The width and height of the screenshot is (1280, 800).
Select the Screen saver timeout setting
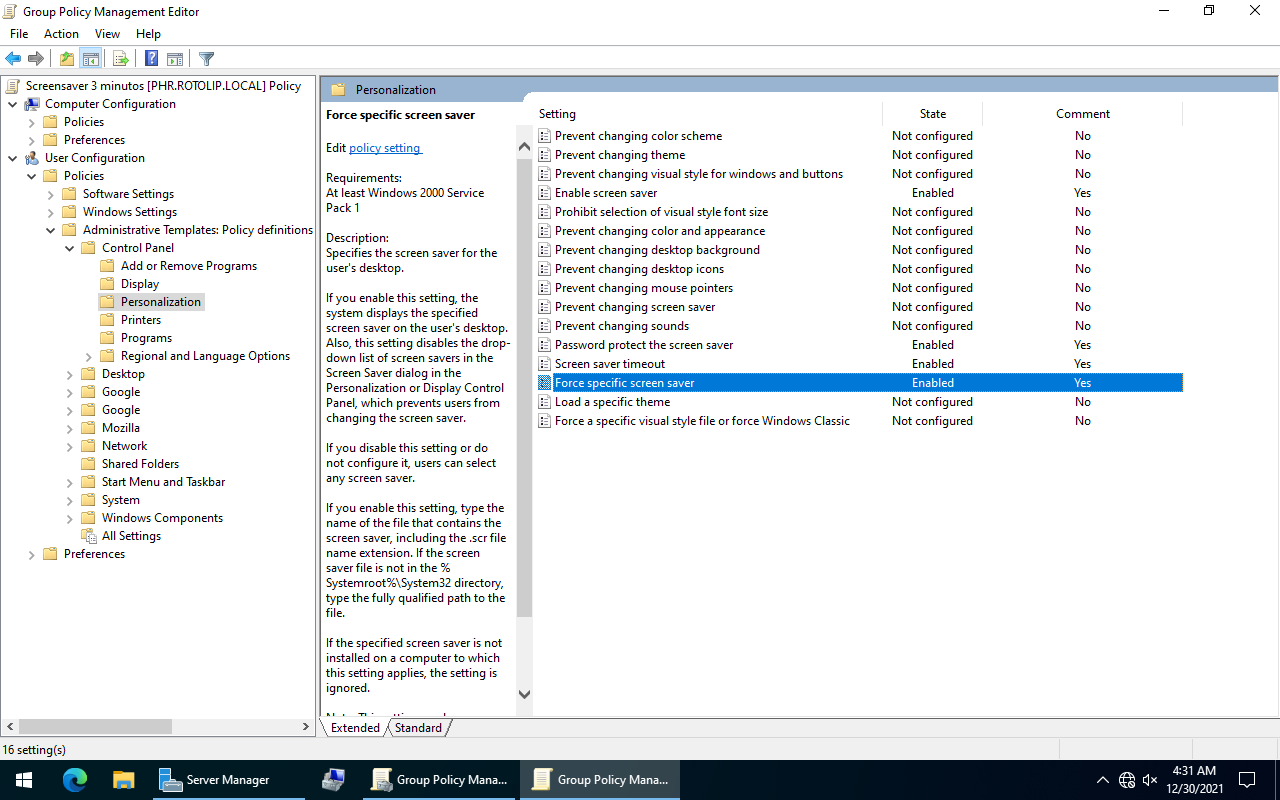point(609,364)
